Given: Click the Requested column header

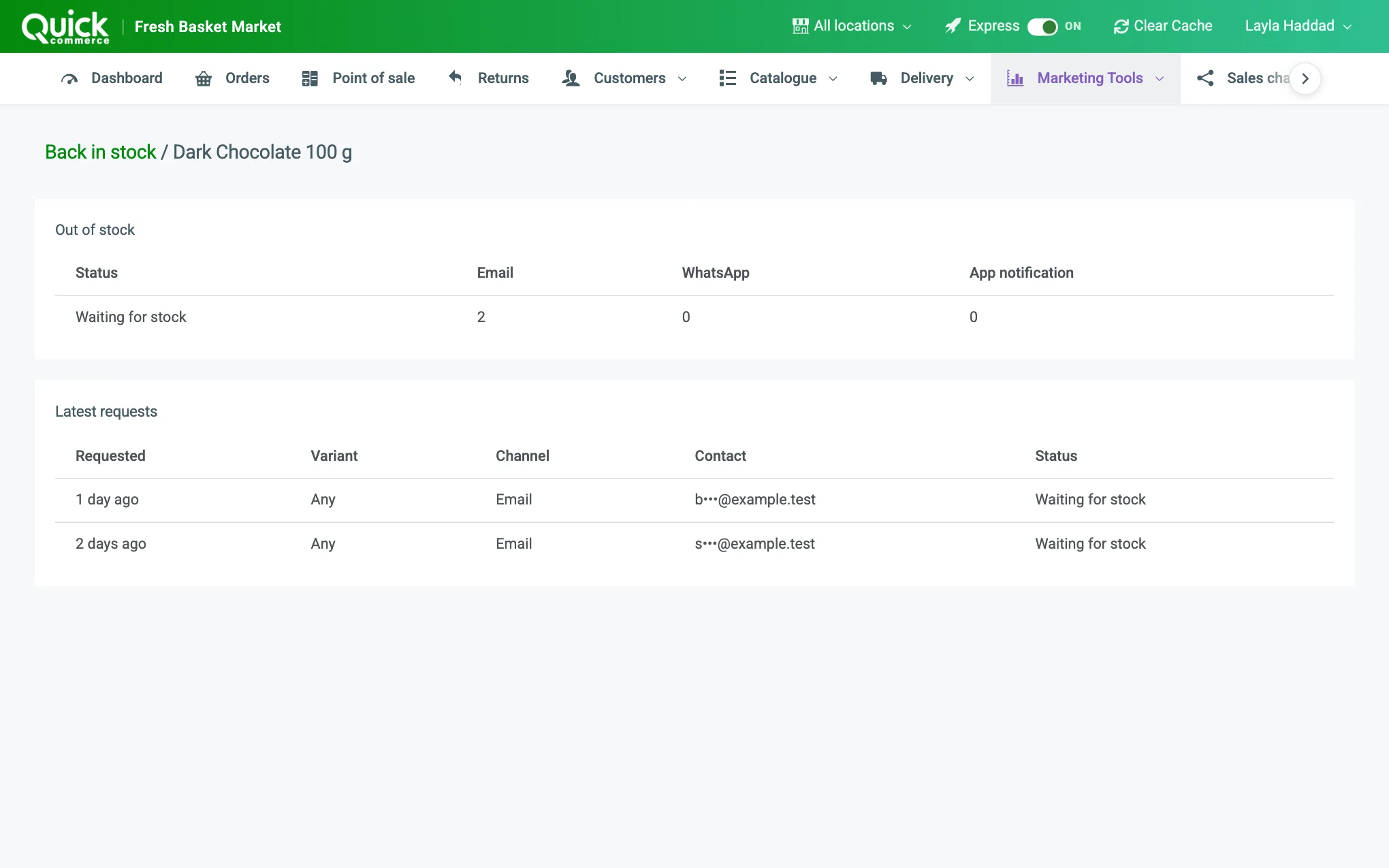Looking at the screenshot, I should [110, 456].
